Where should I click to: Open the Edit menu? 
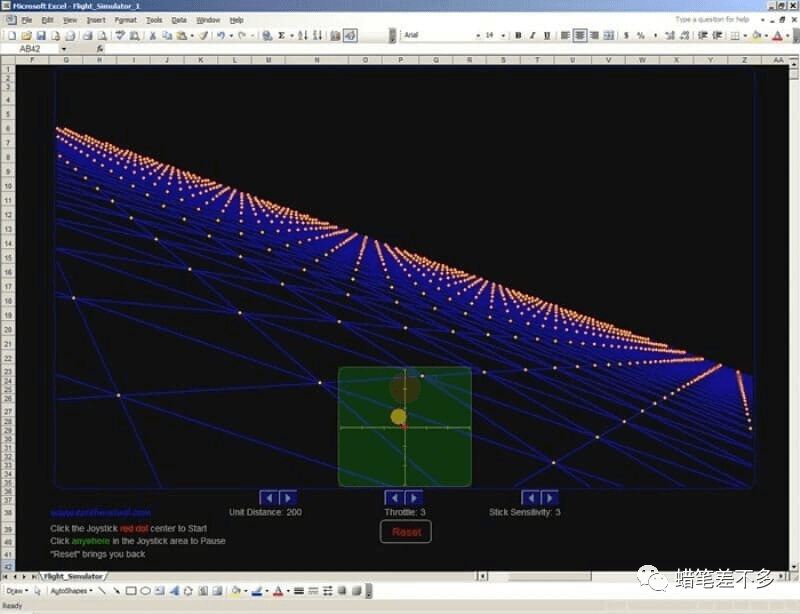click(x=47, y=20)
